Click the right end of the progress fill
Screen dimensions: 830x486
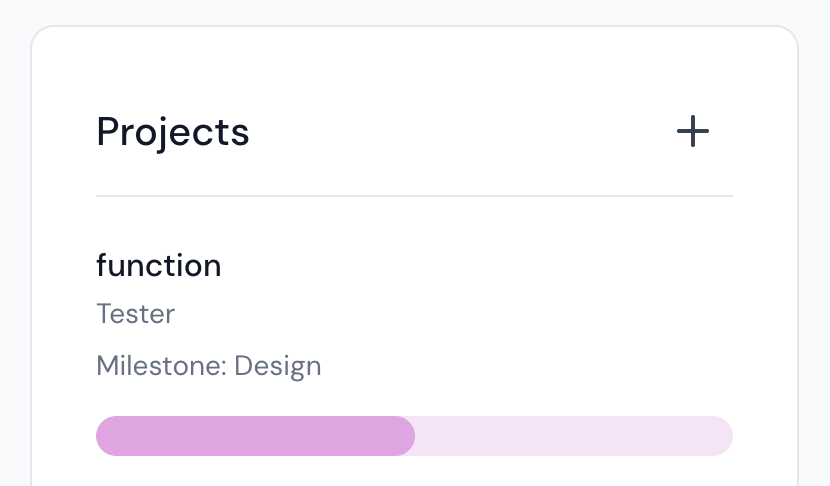point(406,436)
